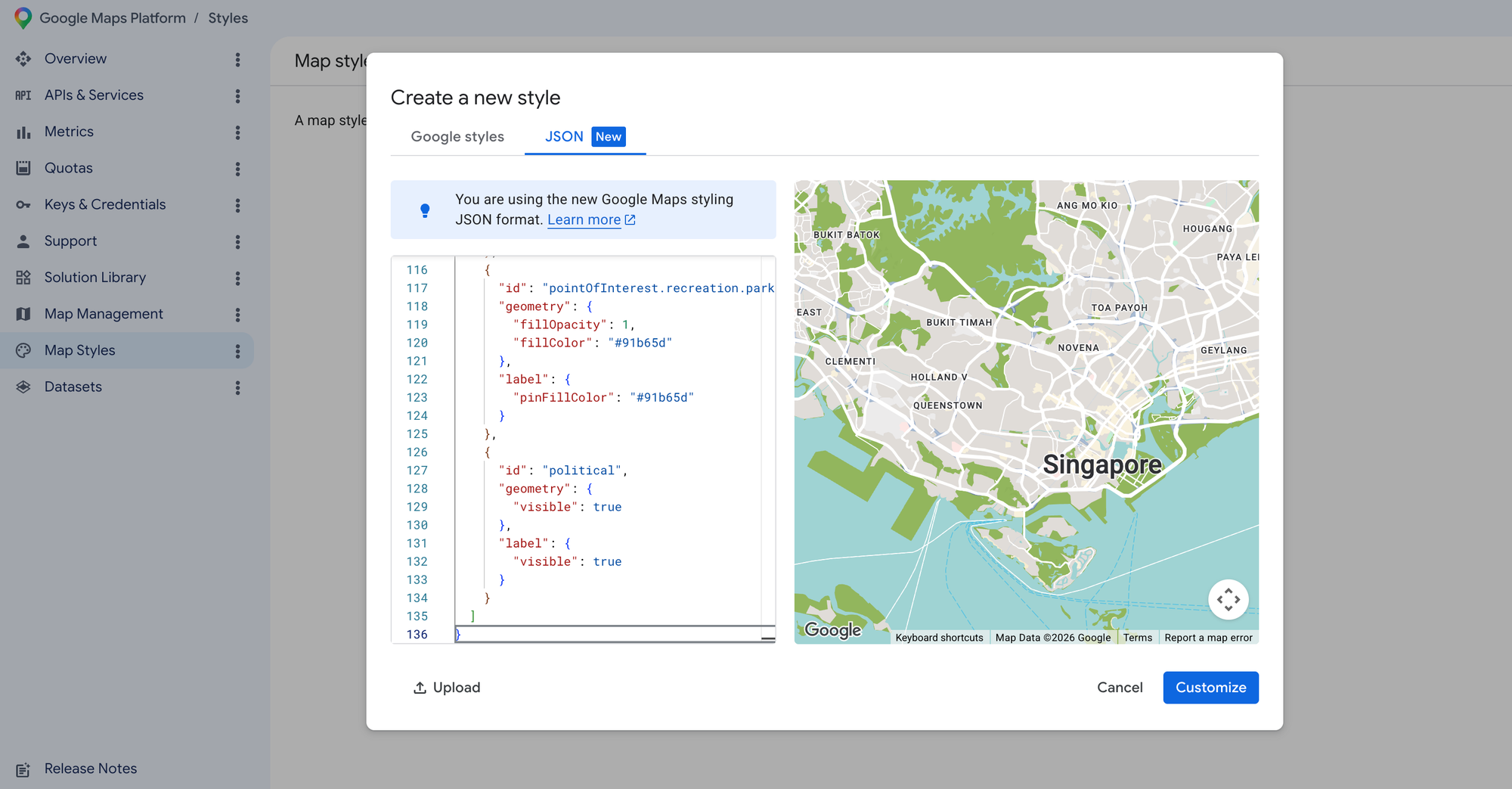Open the map Terms link
Screen dimensions: 1512x789
coord(1137,638)
